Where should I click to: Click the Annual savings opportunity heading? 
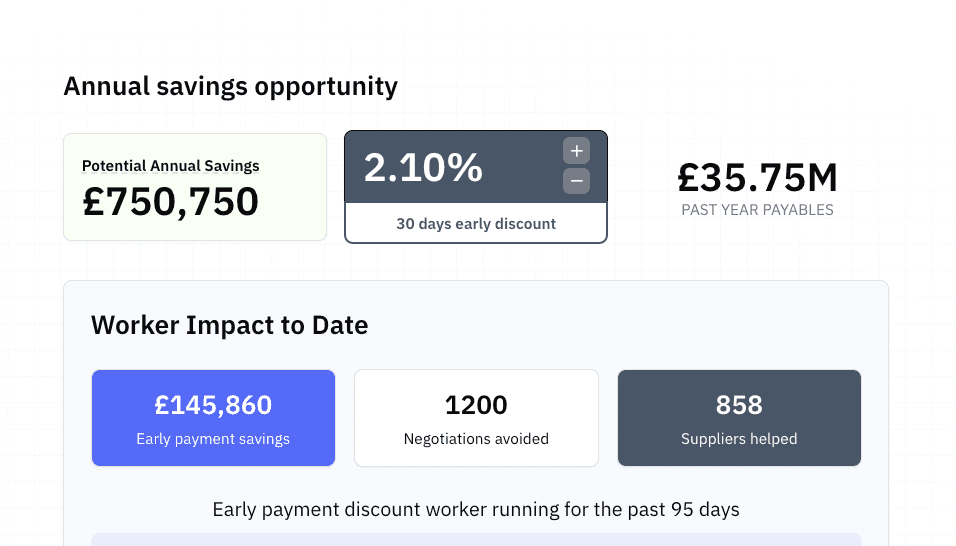(230, 87)
